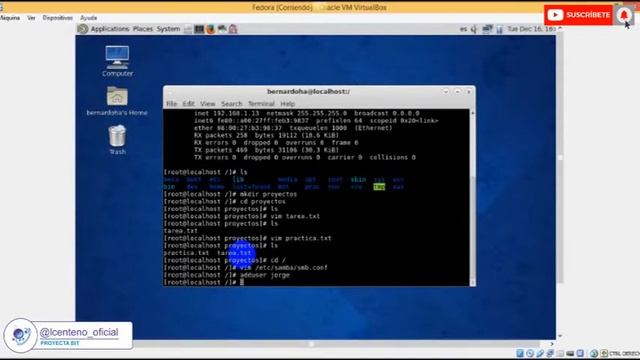Click VirtualBox display status icon

[x=570, y=353]
